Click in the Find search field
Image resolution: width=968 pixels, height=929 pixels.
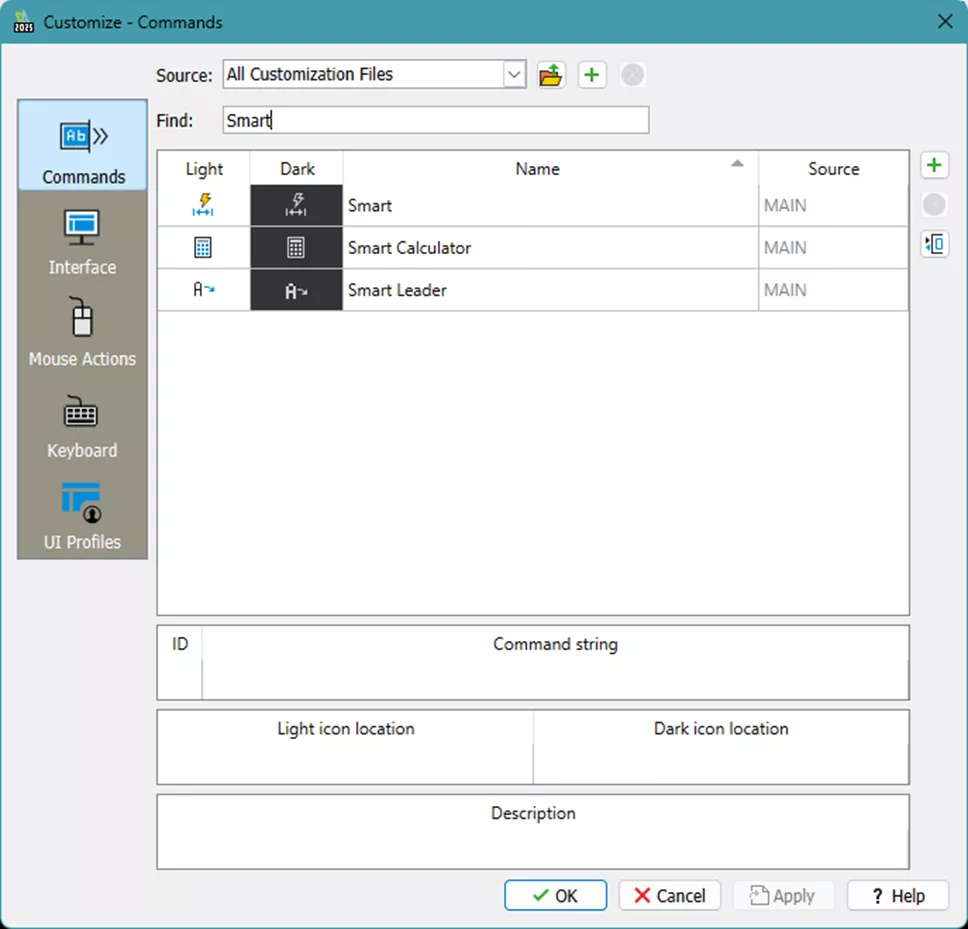click(x=435, y=120)
